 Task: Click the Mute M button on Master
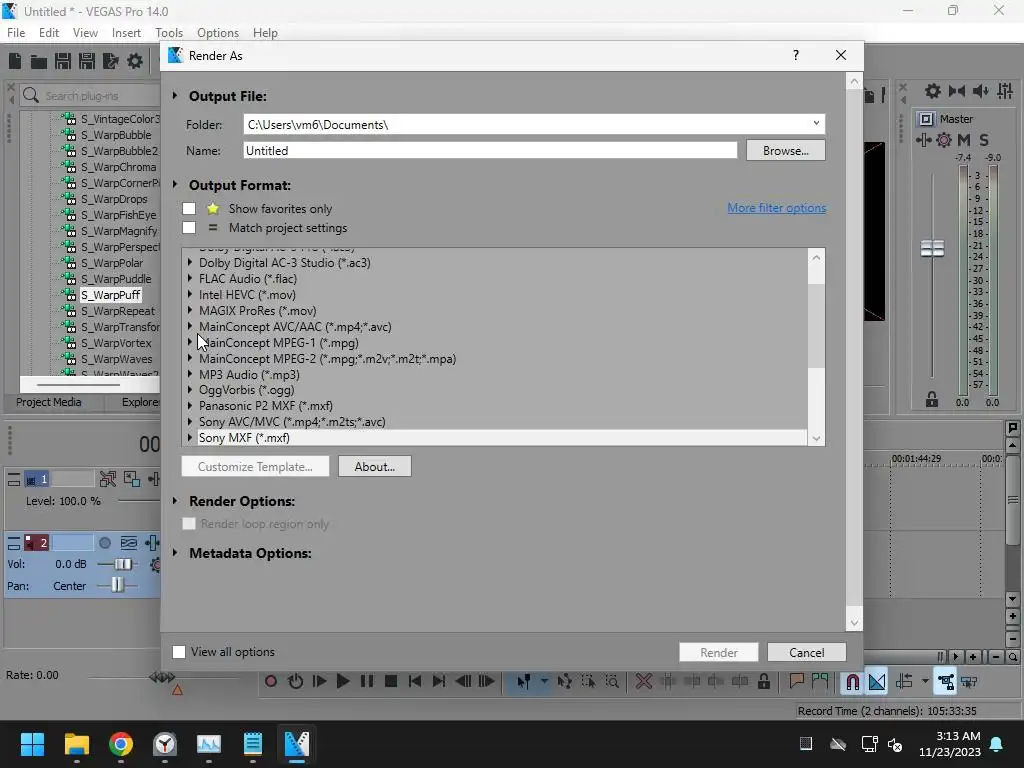point(964,140)
